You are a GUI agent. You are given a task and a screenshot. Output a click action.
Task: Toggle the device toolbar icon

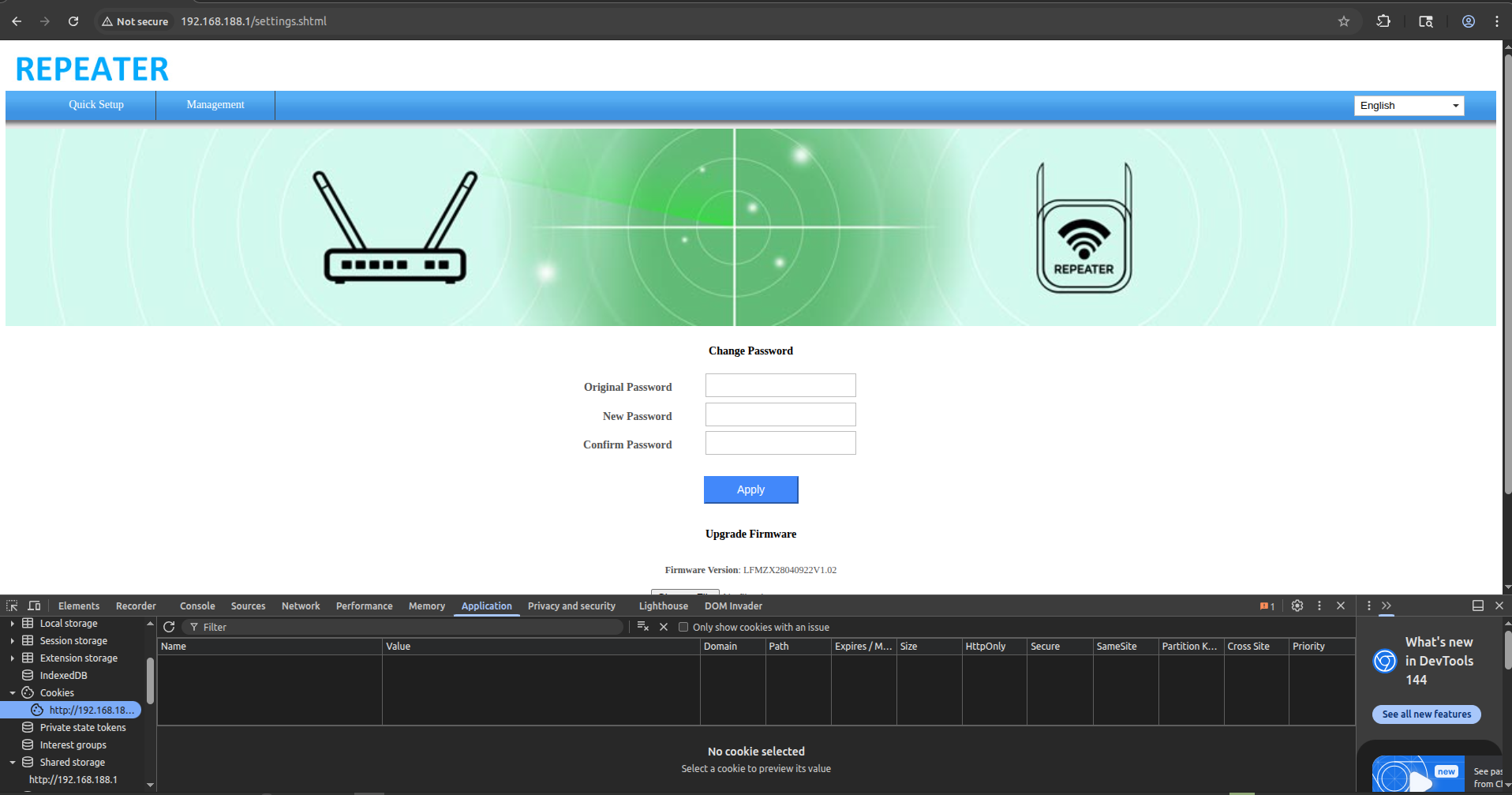coord(34,606)
